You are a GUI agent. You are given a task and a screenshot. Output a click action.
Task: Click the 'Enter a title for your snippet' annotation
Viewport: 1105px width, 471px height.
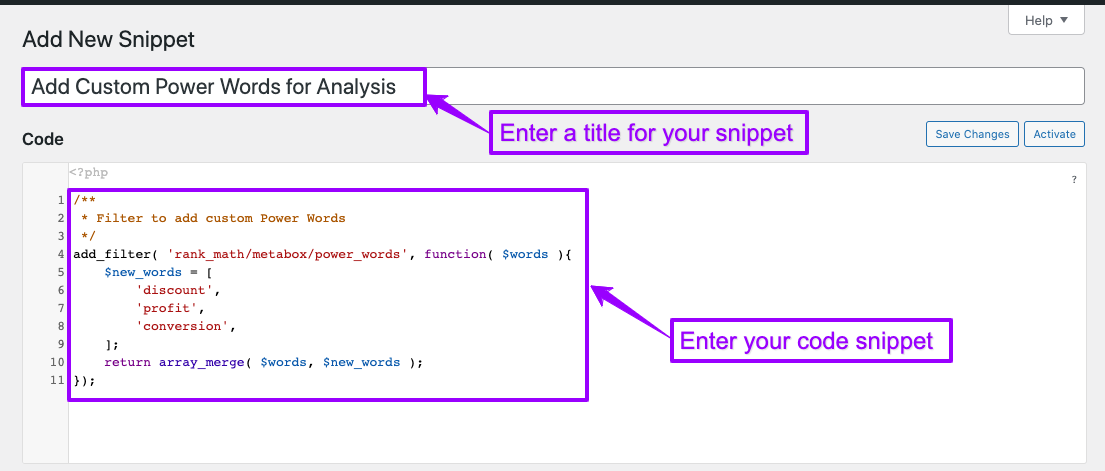(x=648, y=133)
